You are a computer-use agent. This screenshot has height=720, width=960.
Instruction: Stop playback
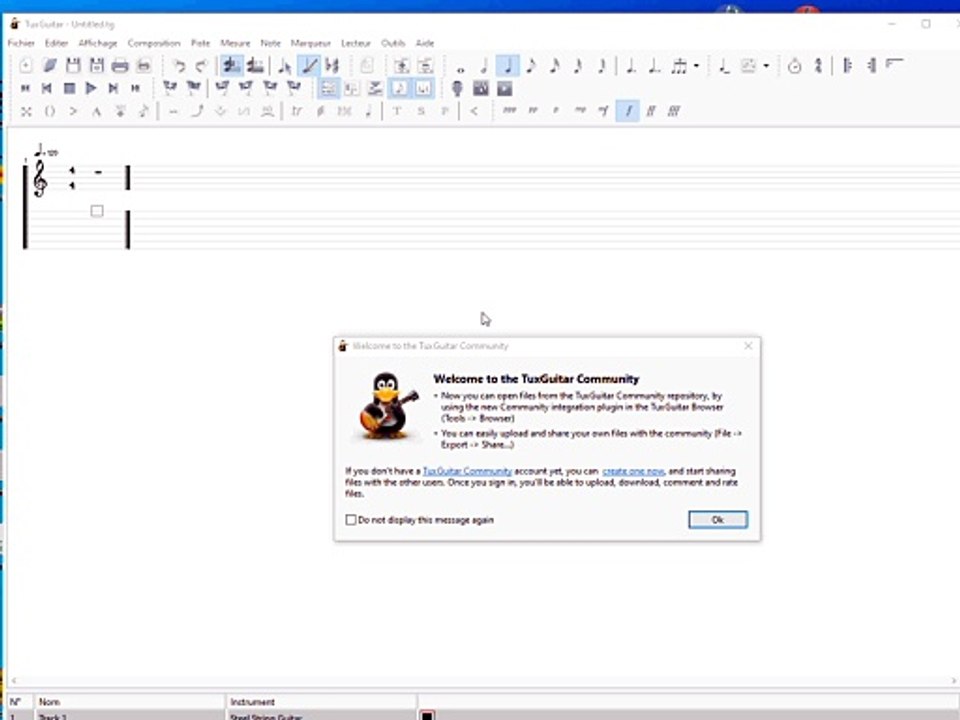69,89
